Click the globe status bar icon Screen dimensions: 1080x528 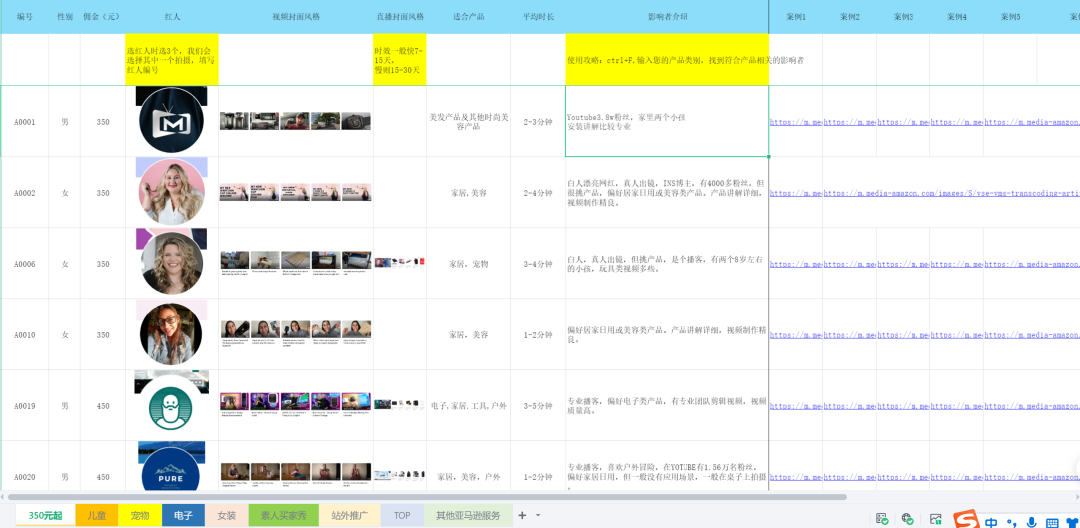[x=908, y=518]
